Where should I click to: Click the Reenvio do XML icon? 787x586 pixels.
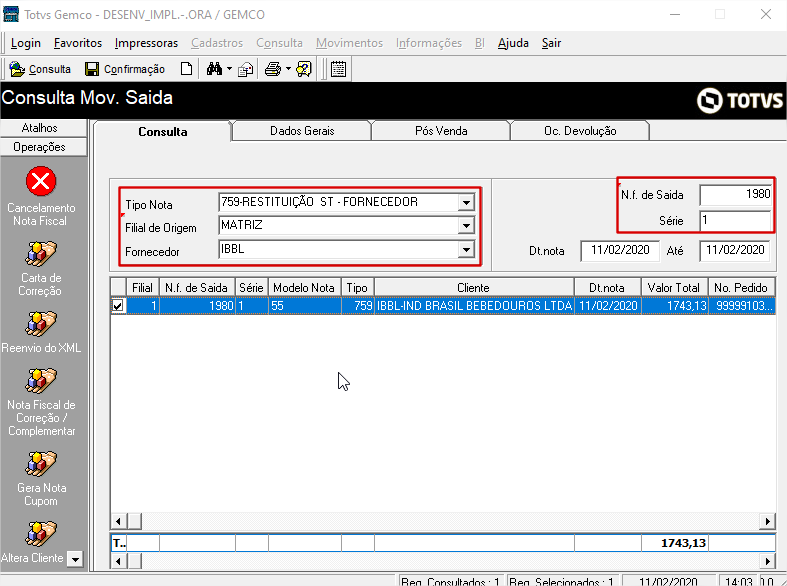point(41,324)
